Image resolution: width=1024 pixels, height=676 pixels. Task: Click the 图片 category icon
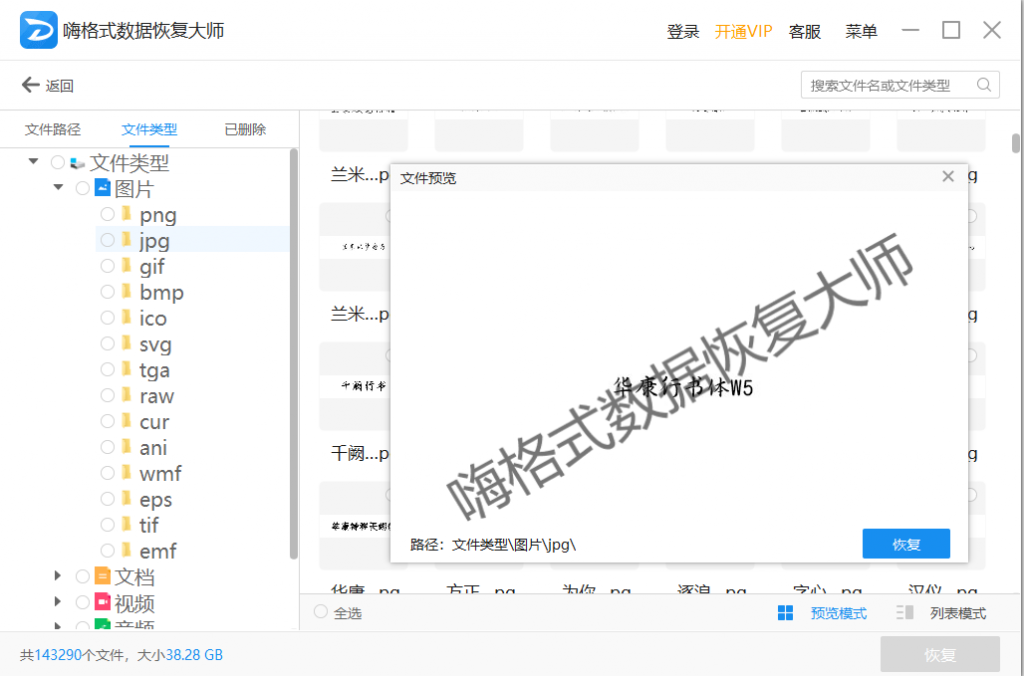(103, 188)
